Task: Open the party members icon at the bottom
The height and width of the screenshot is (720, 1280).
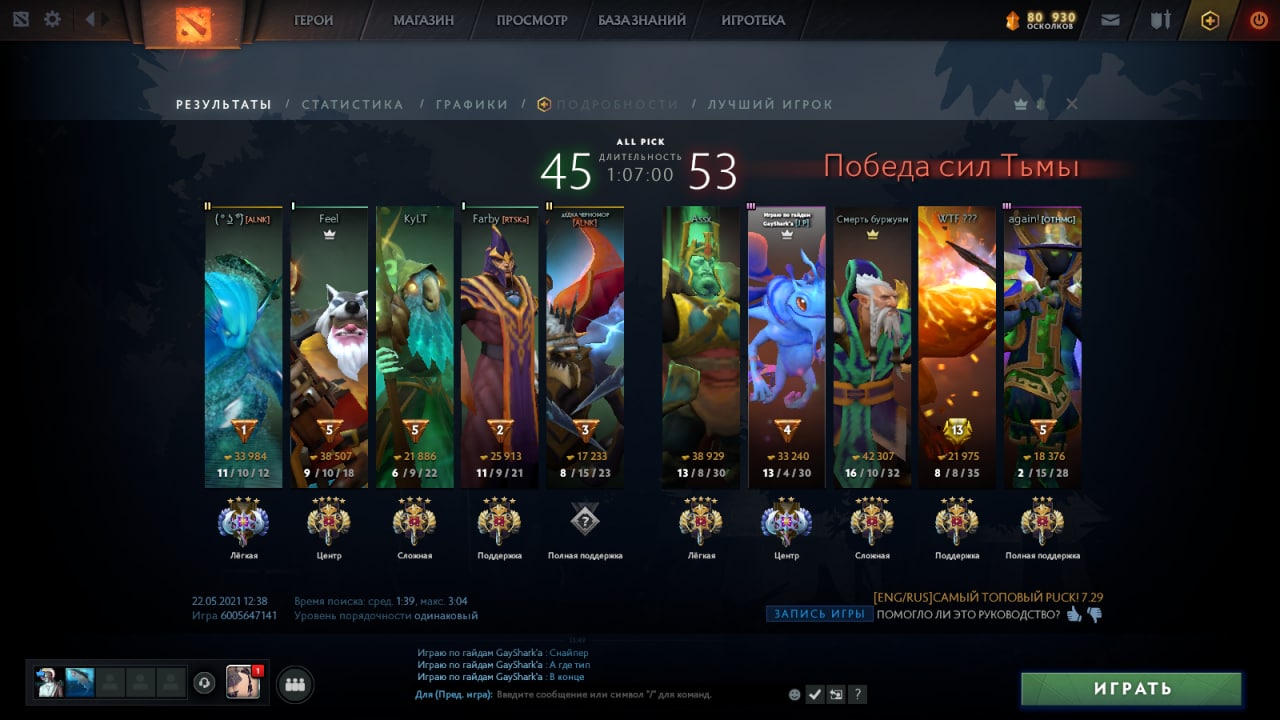Action: [x=294, y=684]
